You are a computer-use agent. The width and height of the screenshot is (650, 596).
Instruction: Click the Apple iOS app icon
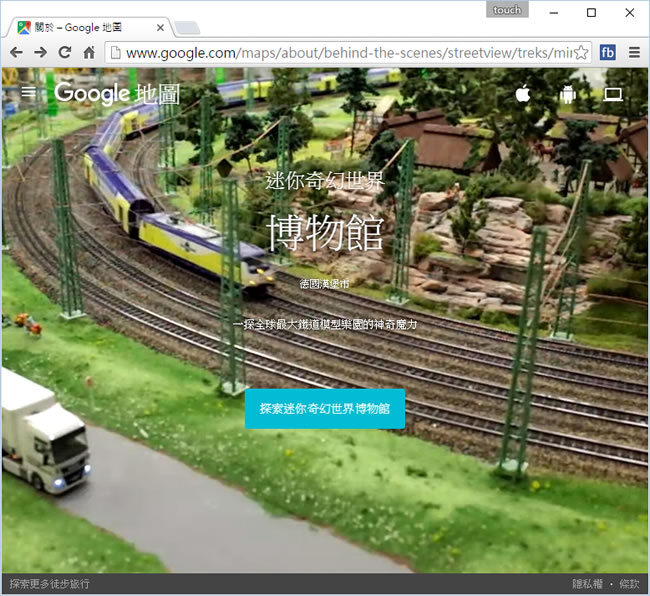click(523, 94)
